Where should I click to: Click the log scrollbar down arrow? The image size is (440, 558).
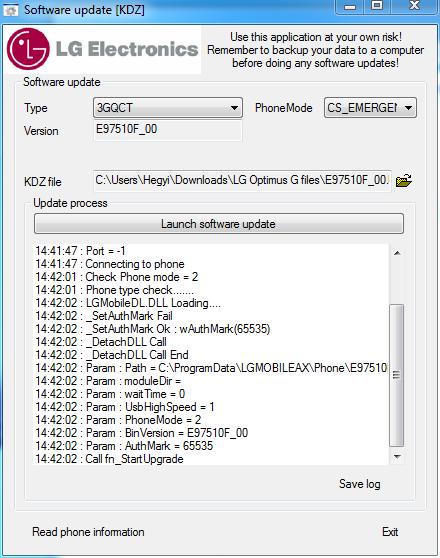[397, 456]
